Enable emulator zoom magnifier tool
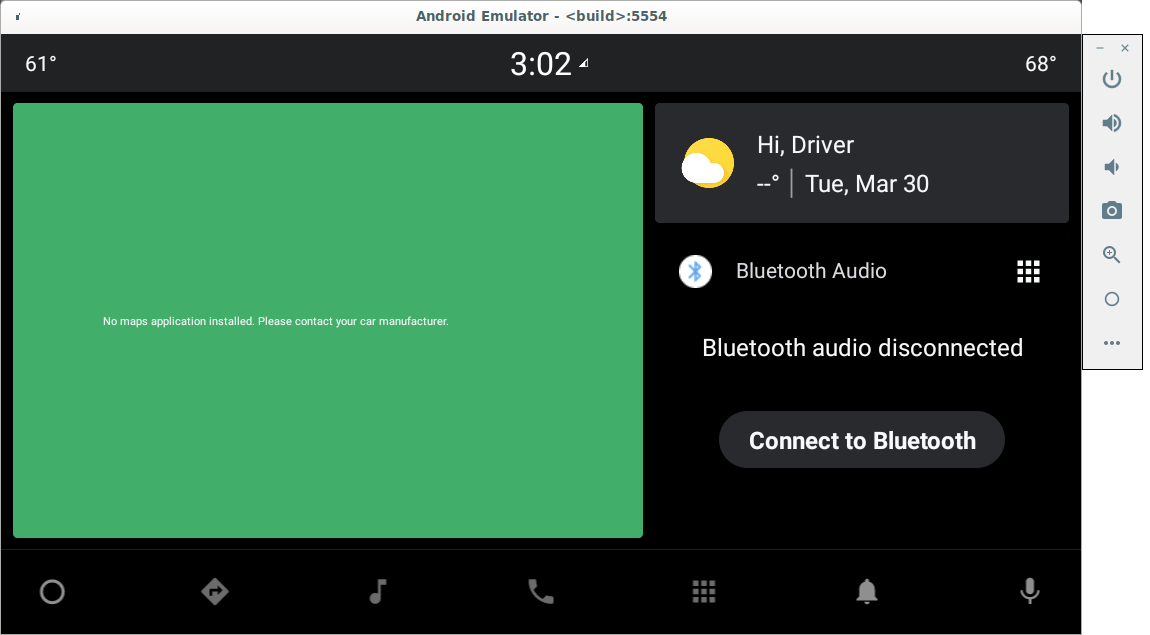 pyautogui.click(x=1111, y=255)
